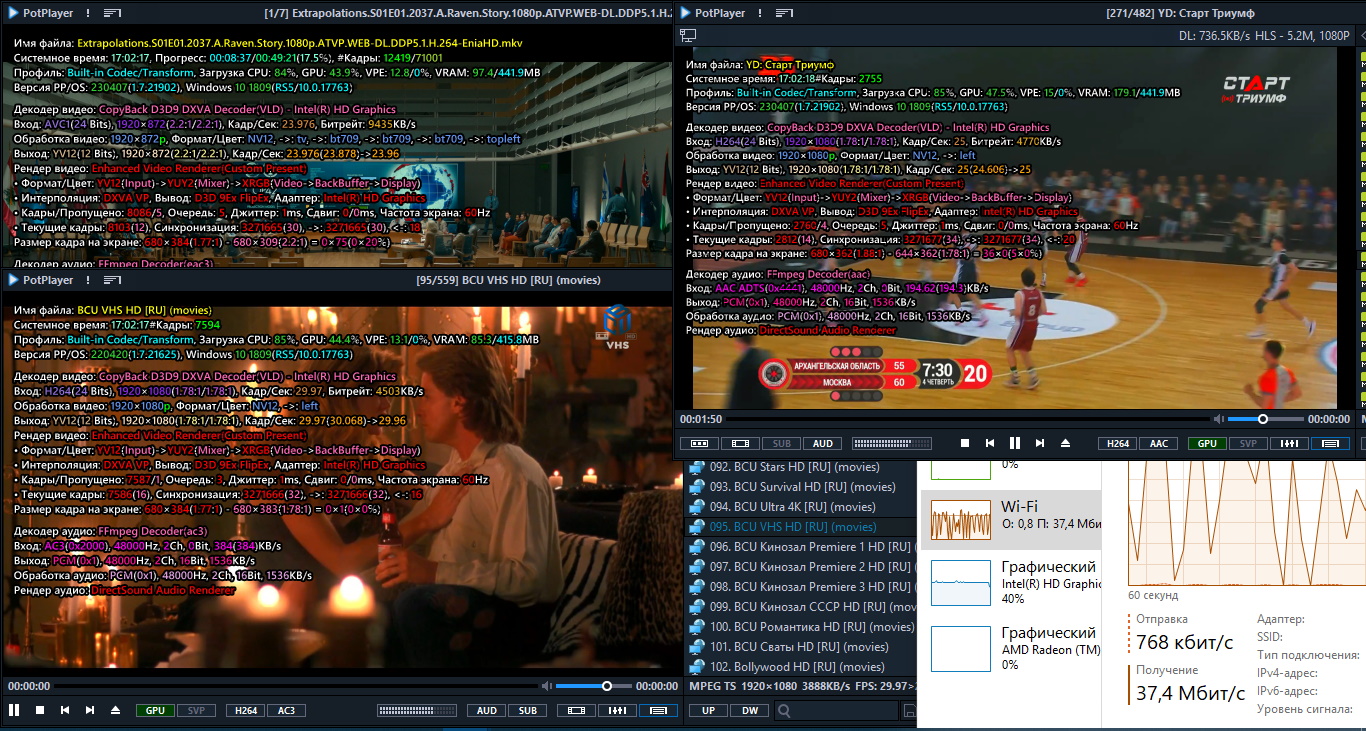Skip to previous item in BCU VHS HD window
The height and width of the screenshot is (731, 1366).
pos(65,710)
